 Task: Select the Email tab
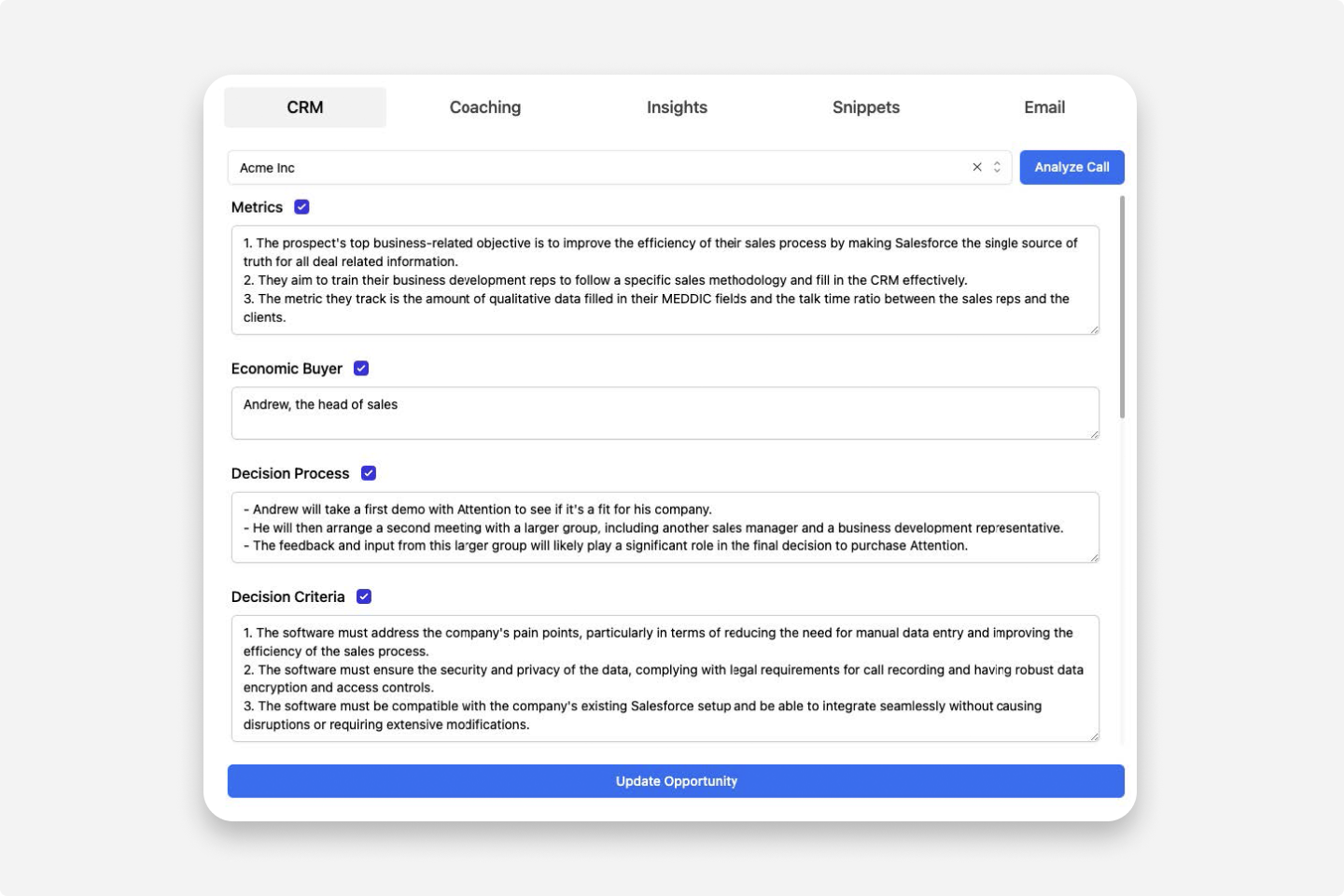1044,107
